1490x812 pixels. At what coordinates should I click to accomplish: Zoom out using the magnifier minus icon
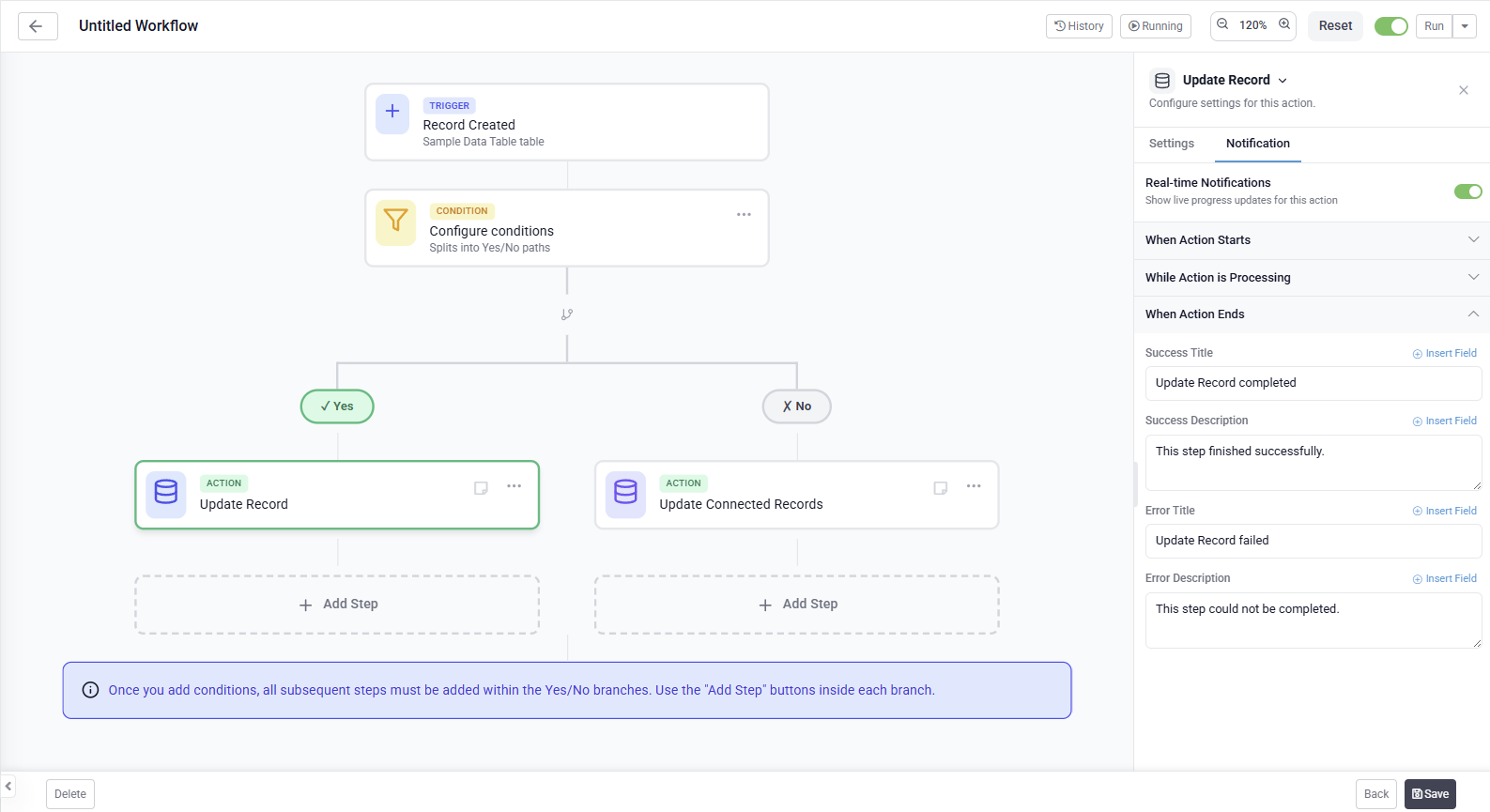click(1222, 24)
